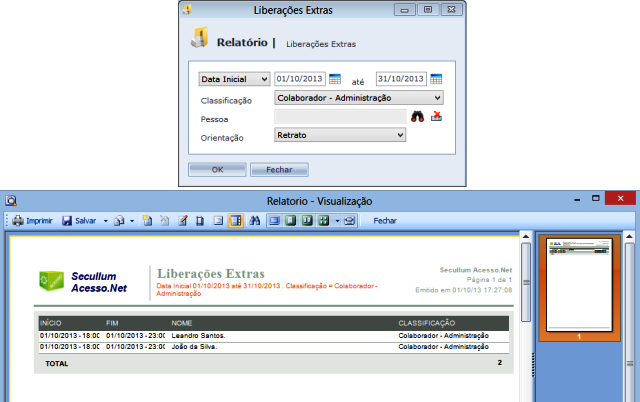Click Fechar in the report toolbar
The width and height of the screenshot is (640, 402).
(x=385, y=220)
